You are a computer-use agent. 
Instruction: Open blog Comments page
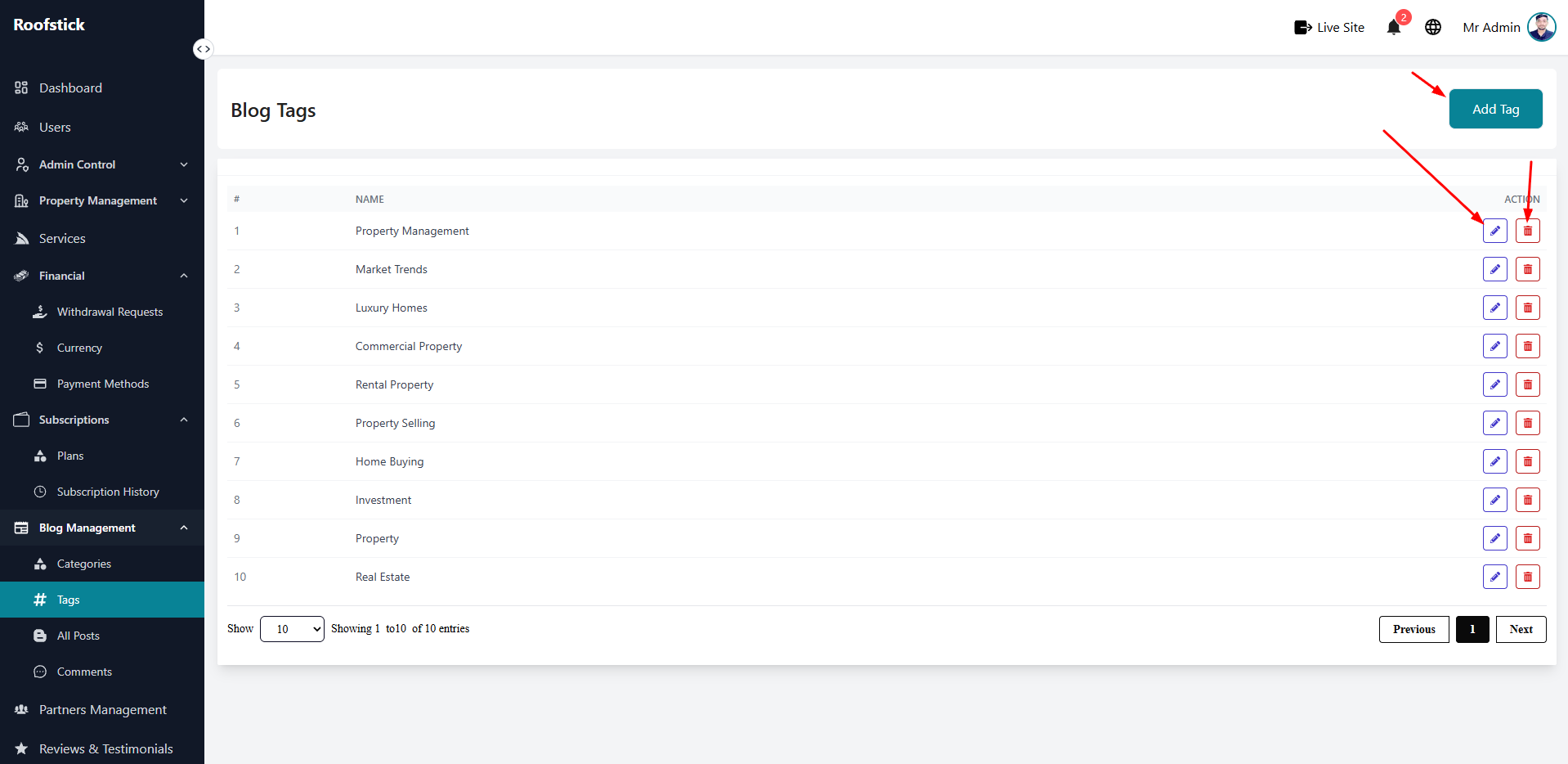coord(102,672)
